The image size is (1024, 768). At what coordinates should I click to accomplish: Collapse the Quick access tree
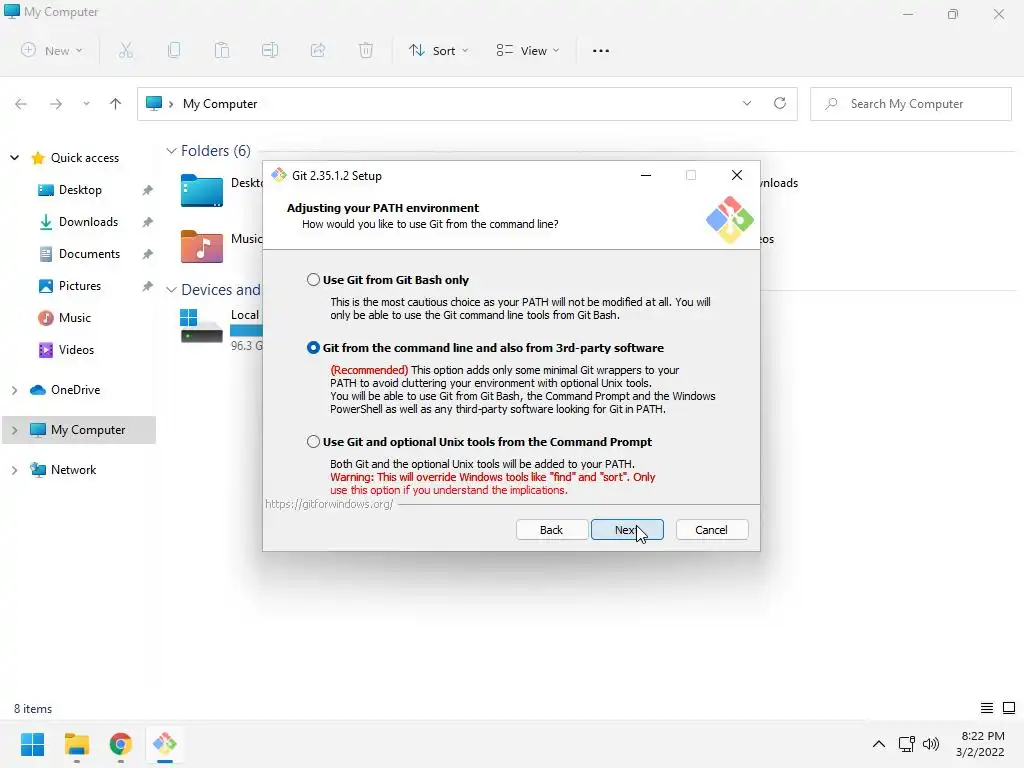tap(14, 157)
